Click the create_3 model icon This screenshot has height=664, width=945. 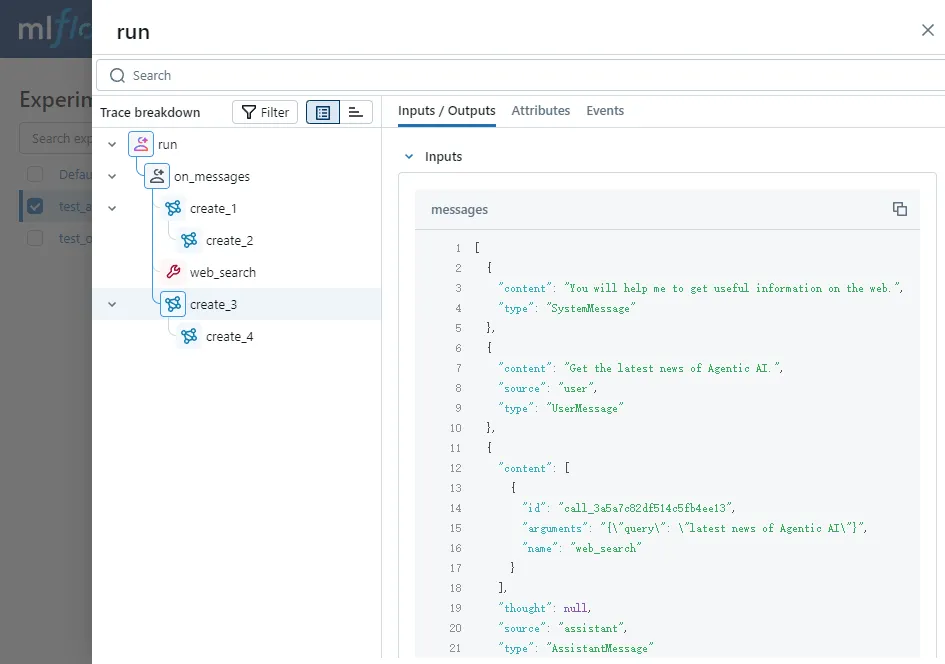tap(173, 304)
